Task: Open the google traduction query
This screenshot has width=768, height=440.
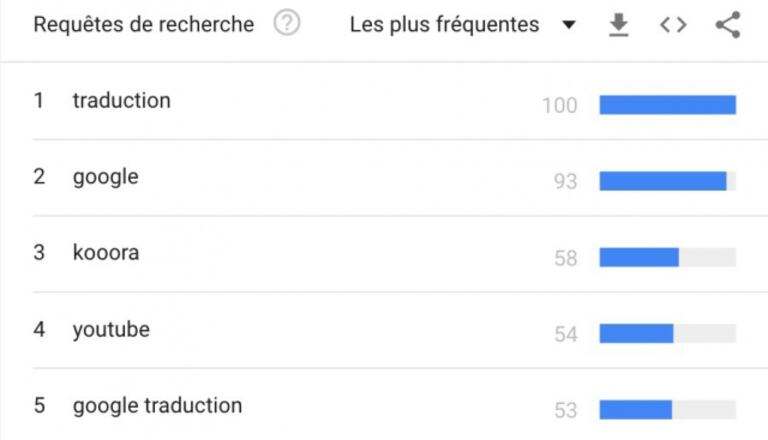Action: coord(157,406)
